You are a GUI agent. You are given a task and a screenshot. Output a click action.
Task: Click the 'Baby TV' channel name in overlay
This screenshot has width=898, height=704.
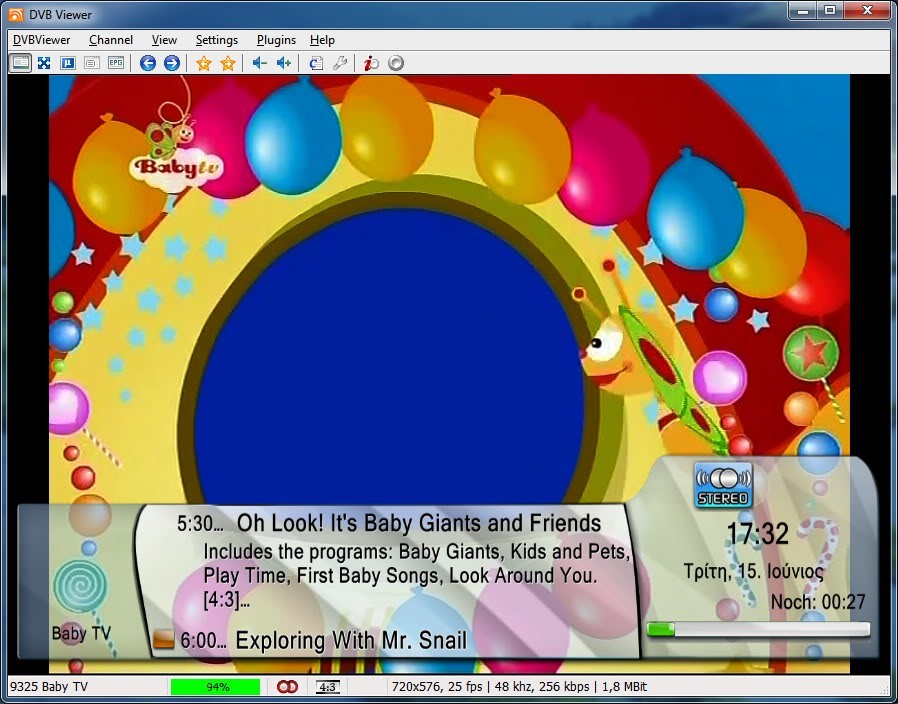81,633
